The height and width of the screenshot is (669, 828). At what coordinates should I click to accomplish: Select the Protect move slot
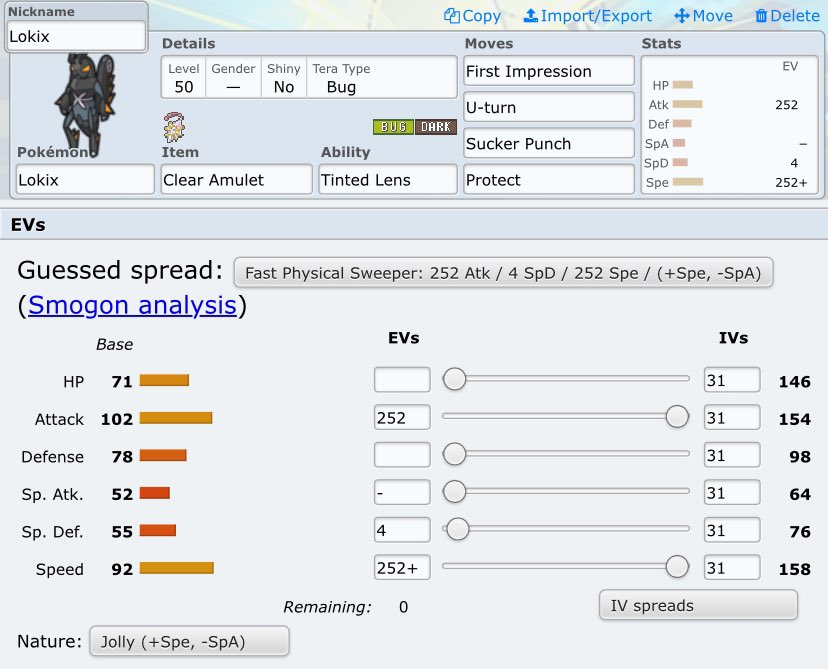click(549, 180)
